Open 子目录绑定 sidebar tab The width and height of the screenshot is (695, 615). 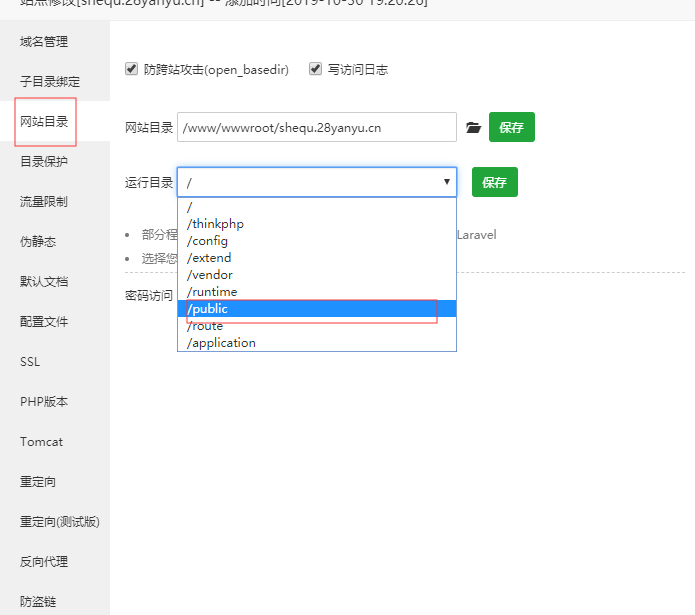(x=55, y=81)
